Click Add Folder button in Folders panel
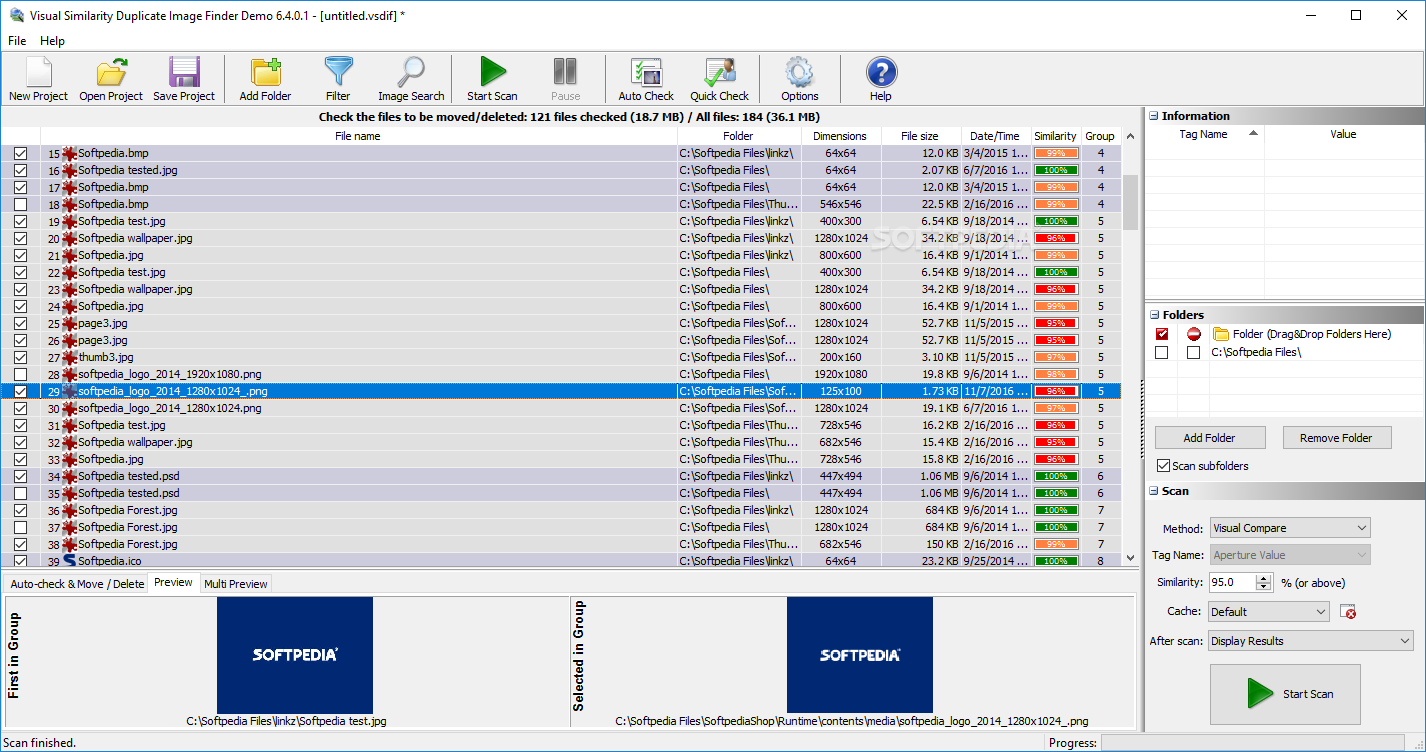1426x752 pixels. click(1210, 438)
